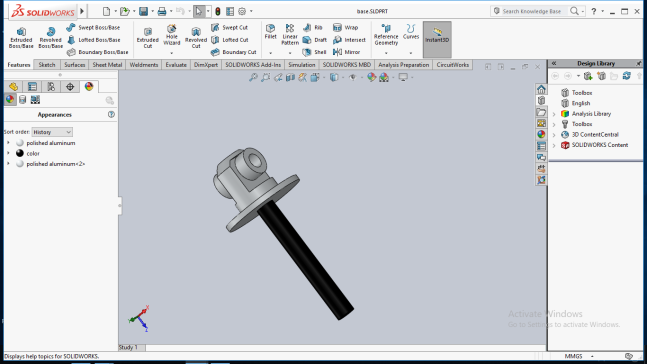Image resolution: width=647 pixels, height=364 pixels.
Task: Click the SOLIDWORKS logo menu arrow
Action: tap(82, 11)
